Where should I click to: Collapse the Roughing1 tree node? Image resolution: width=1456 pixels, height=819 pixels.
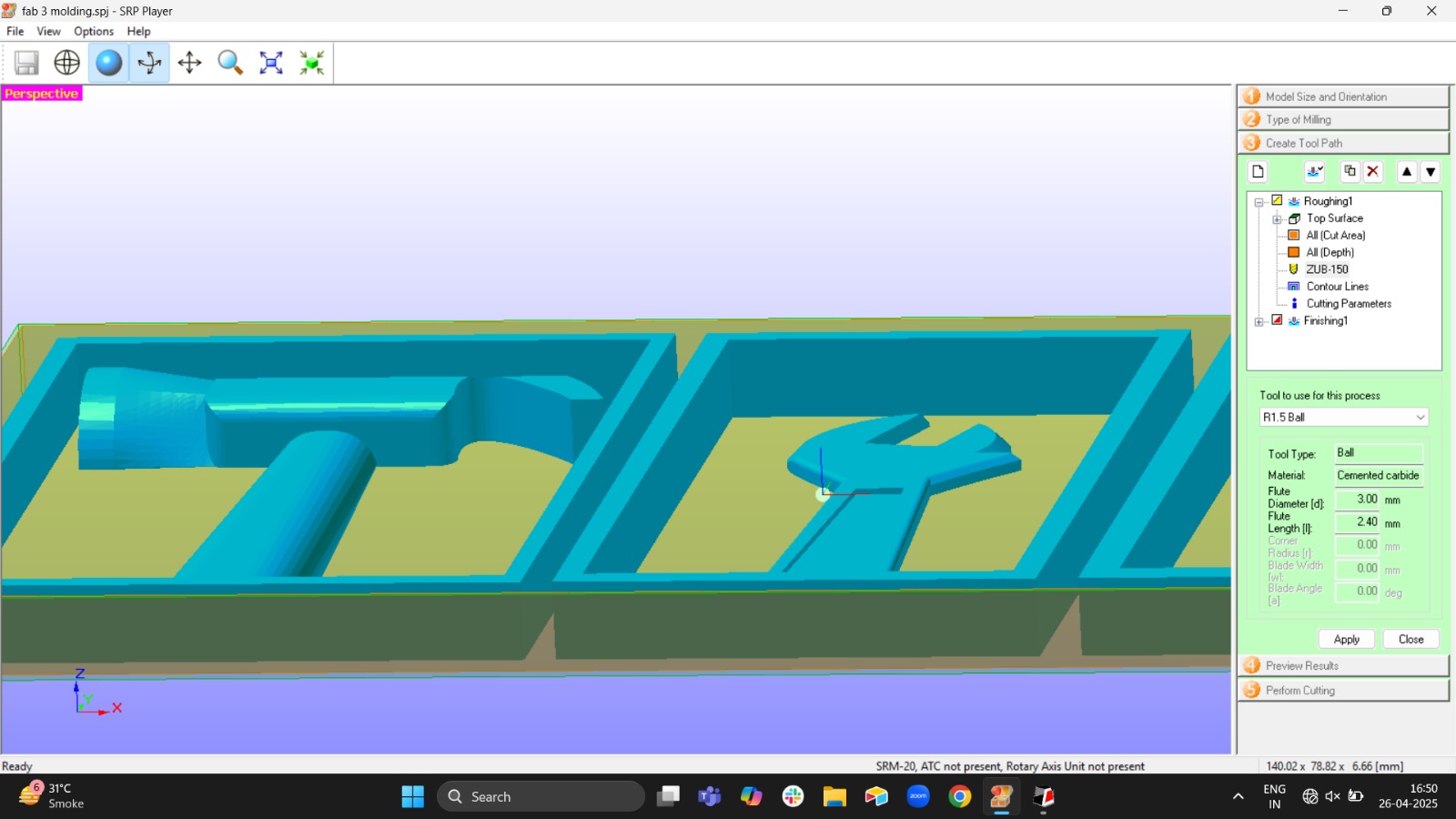(x=1259, y=202)
